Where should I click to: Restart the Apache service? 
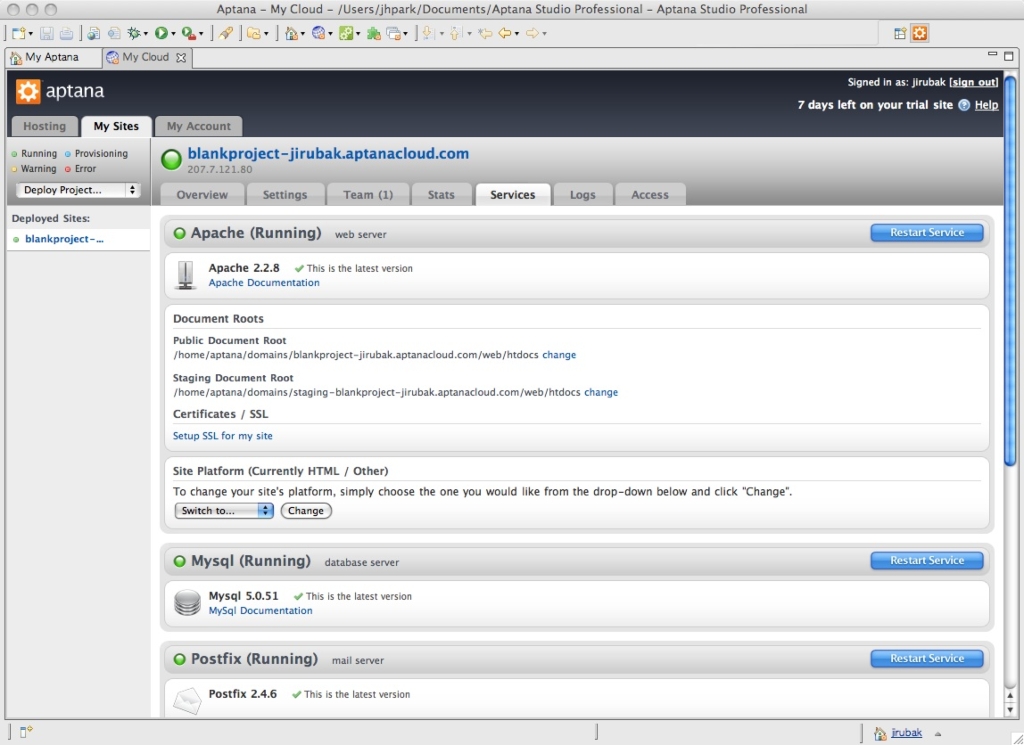927,232
